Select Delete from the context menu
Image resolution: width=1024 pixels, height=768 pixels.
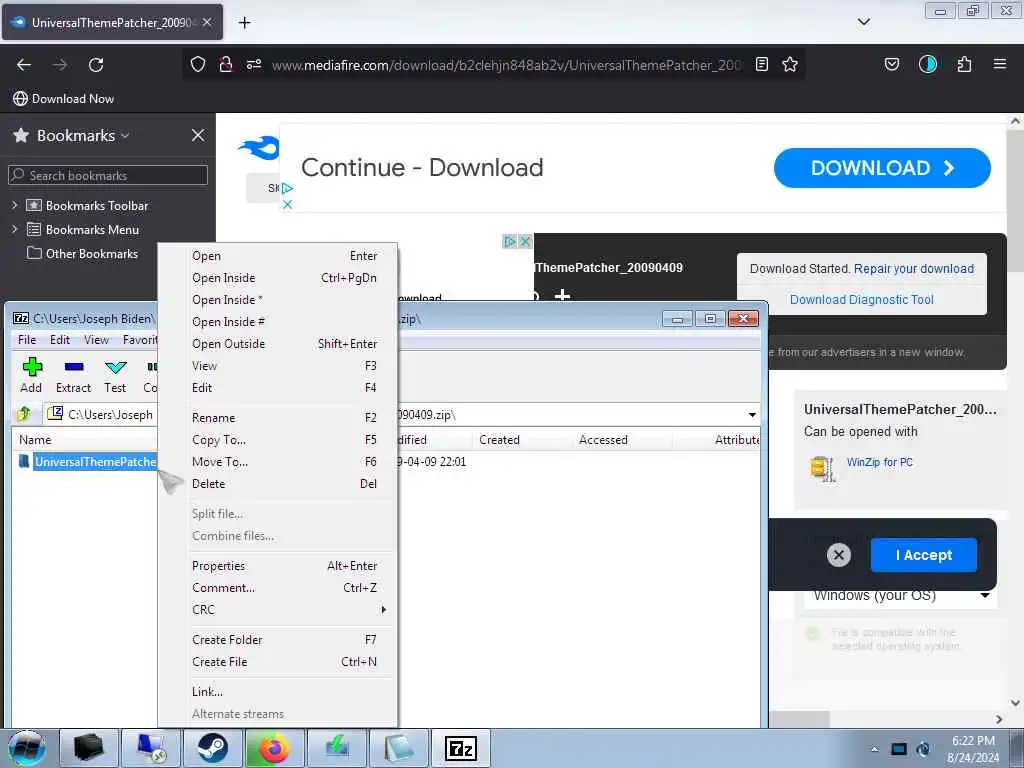pyautogui.click(x=278, y=484)
